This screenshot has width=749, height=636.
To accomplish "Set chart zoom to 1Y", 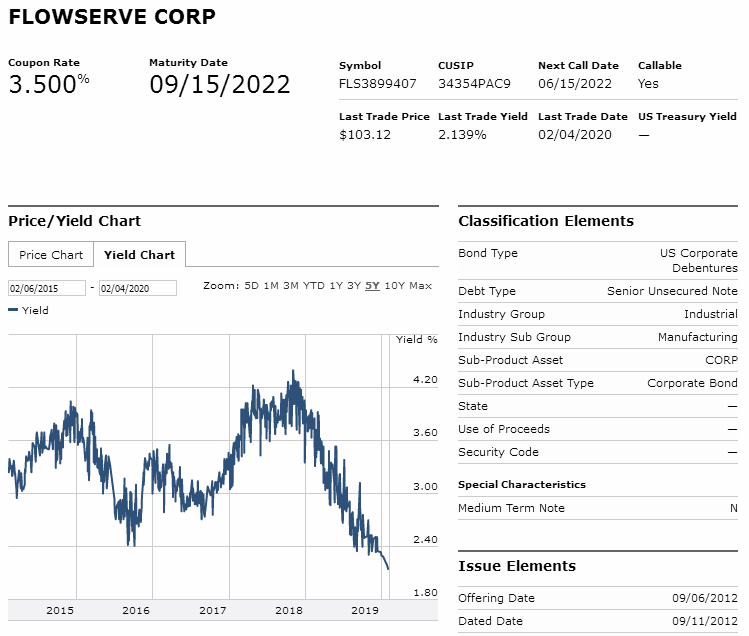I will (336, 286).
